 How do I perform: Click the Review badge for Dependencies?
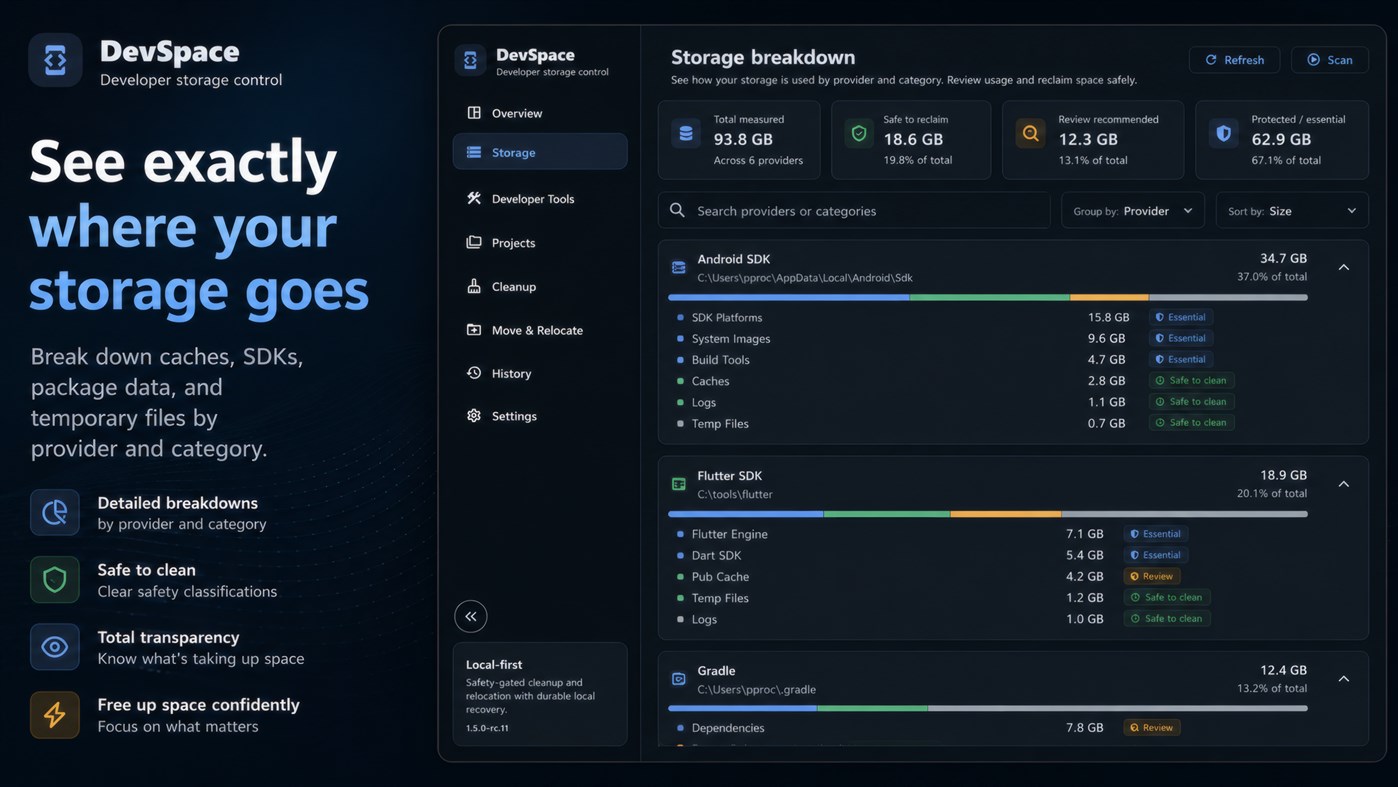[x=1152, y=727]
